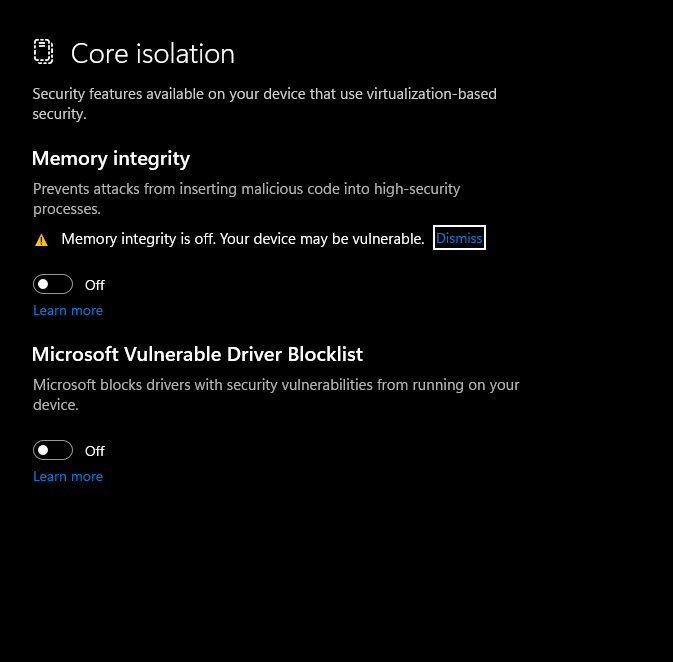
Task: Click the 'Microsoft blocks drivers' description text
Action: (276, 384)
